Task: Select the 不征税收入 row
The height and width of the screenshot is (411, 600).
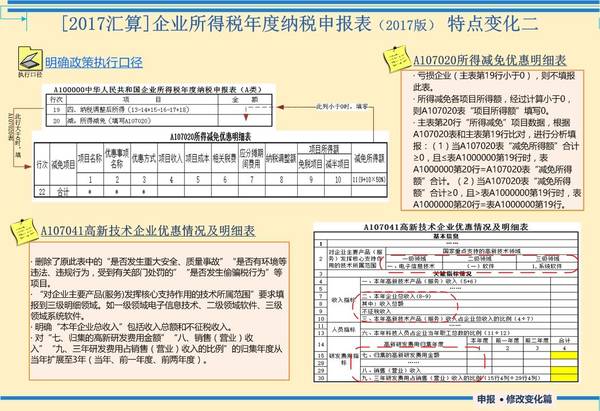Action: pyautogui.click(x=455, y=311)
